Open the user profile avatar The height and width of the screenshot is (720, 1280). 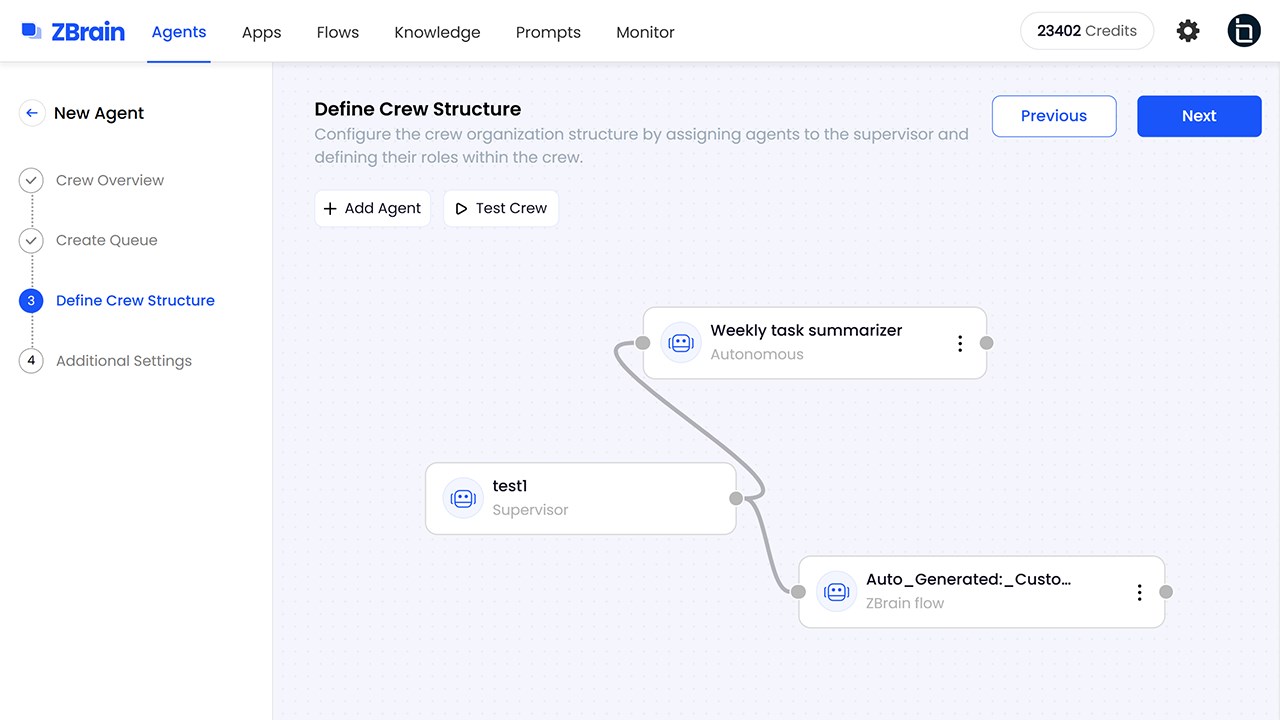point(1244,31)
